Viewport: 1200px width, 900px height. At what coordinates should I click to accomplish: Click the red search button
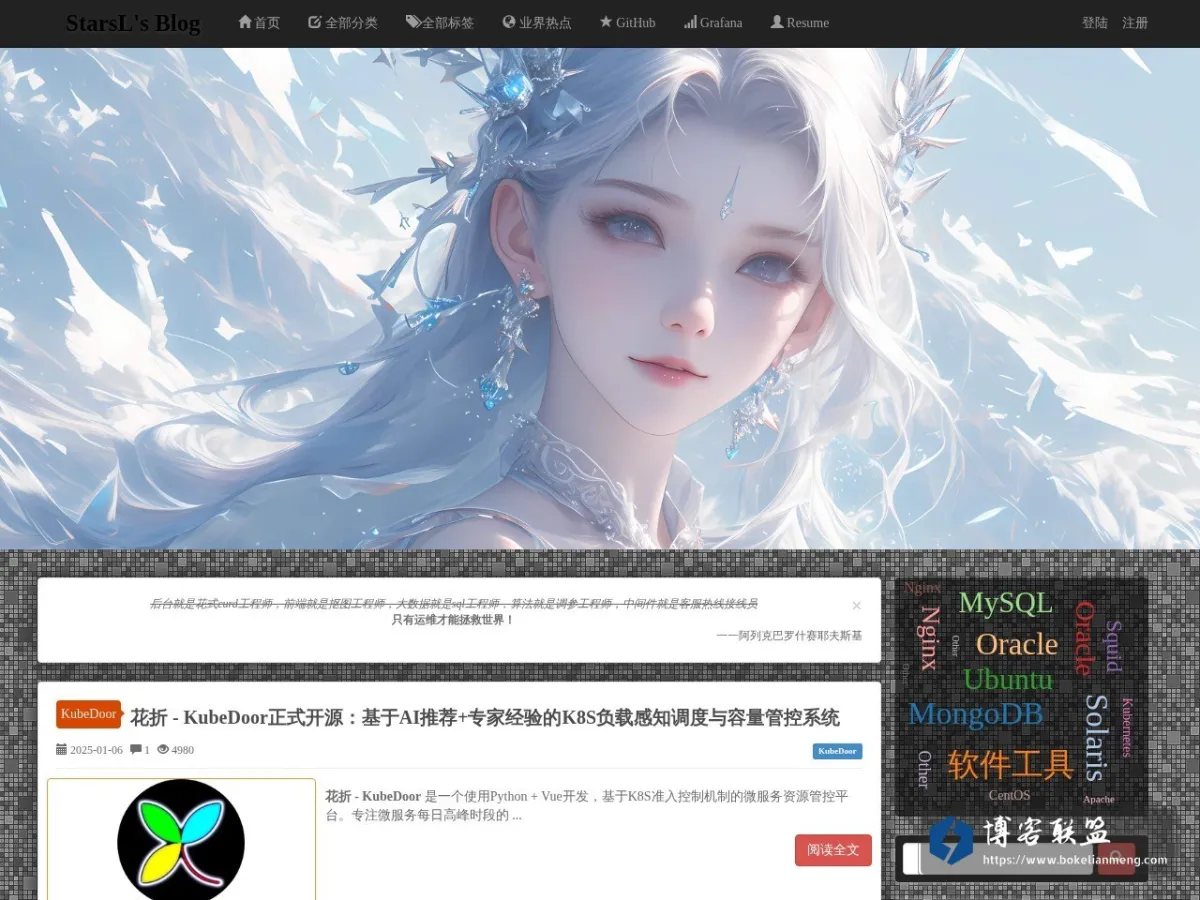tap(1116, 858)
